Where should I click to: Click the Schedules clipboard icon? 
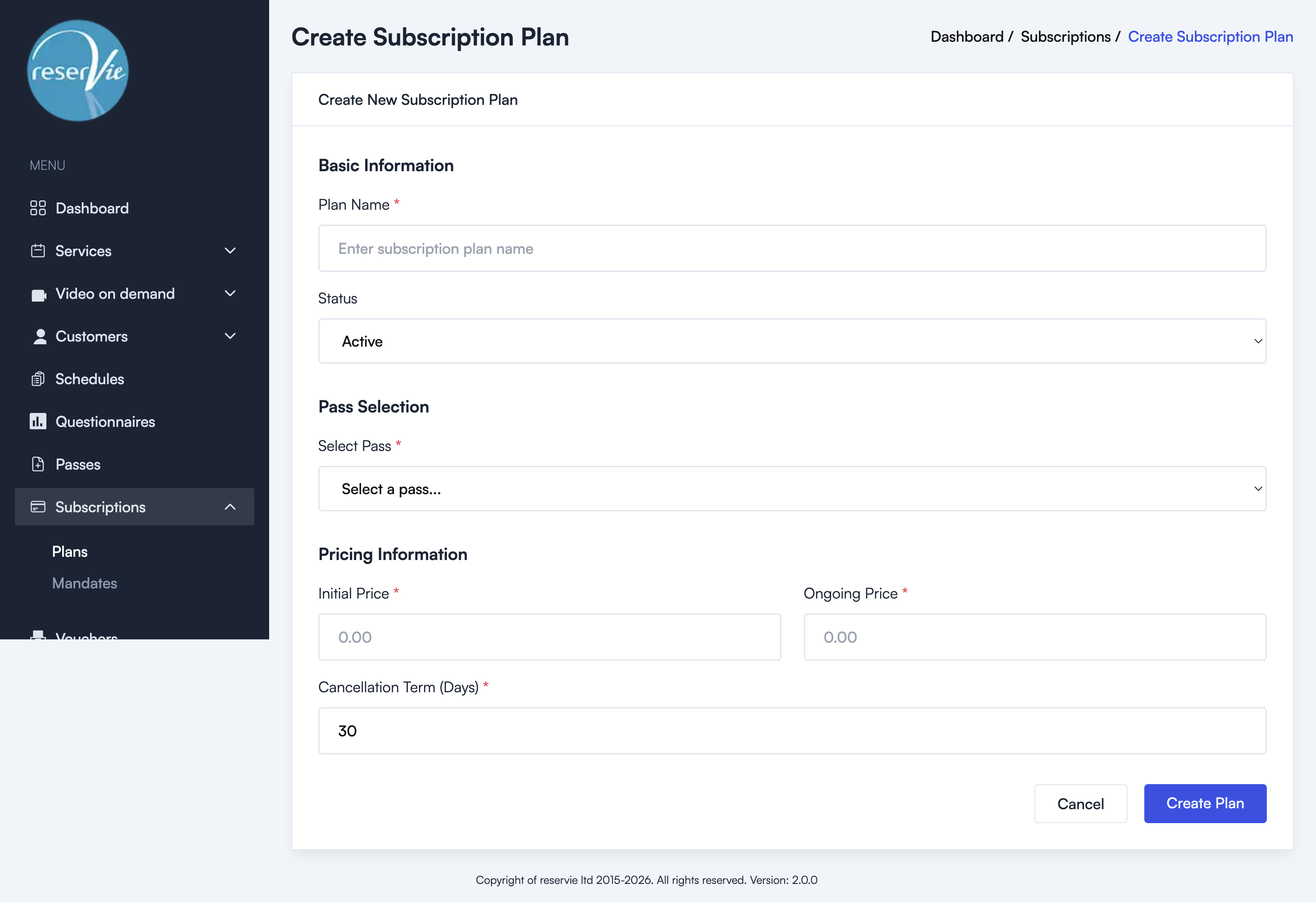point(38,378)
